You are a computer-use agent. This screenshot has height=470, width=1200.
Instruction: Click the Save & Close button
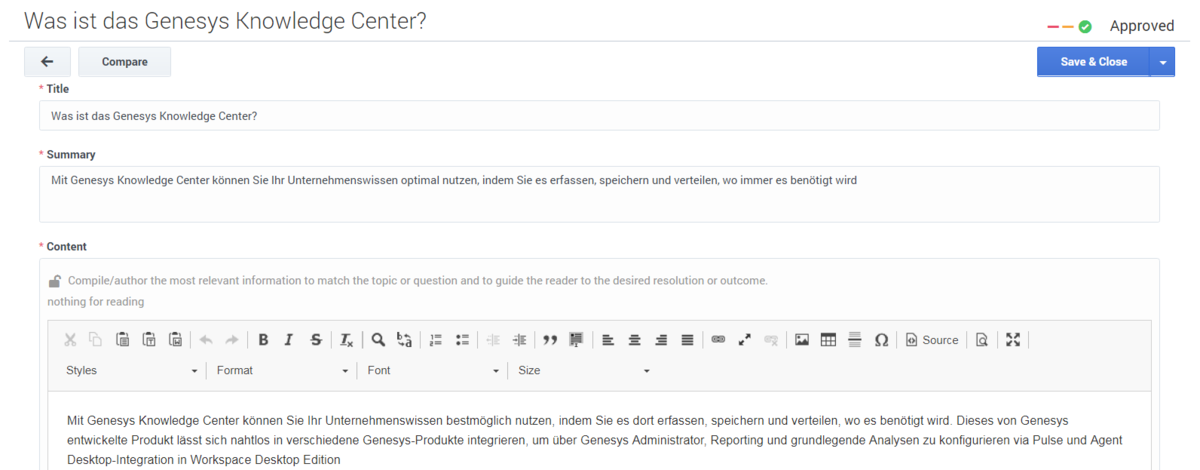1093,62
